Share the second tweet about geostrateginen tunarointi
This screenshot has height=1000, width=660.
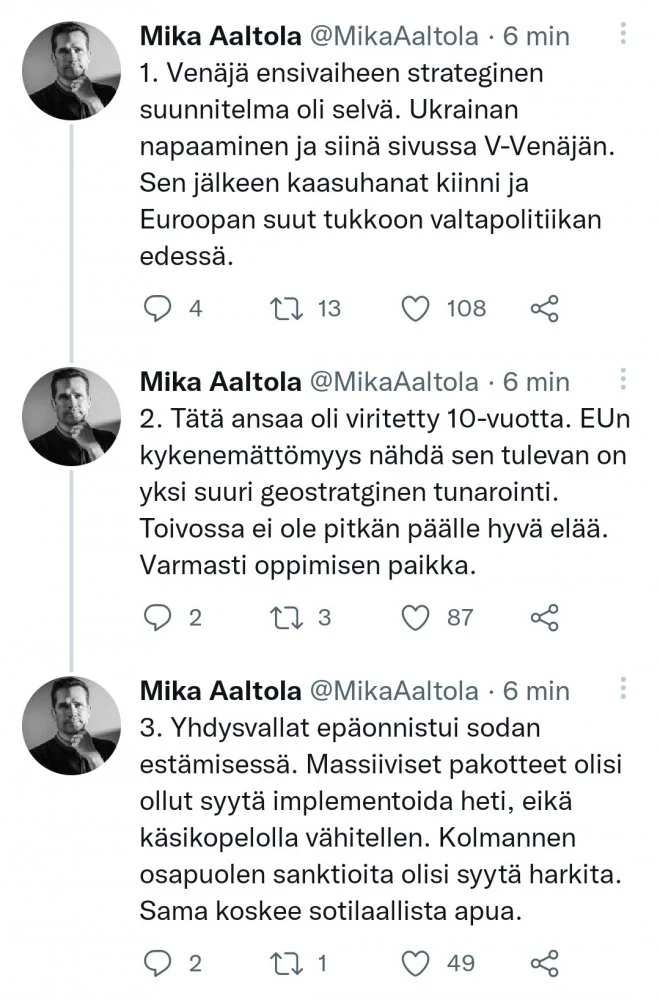pos(542,618)
